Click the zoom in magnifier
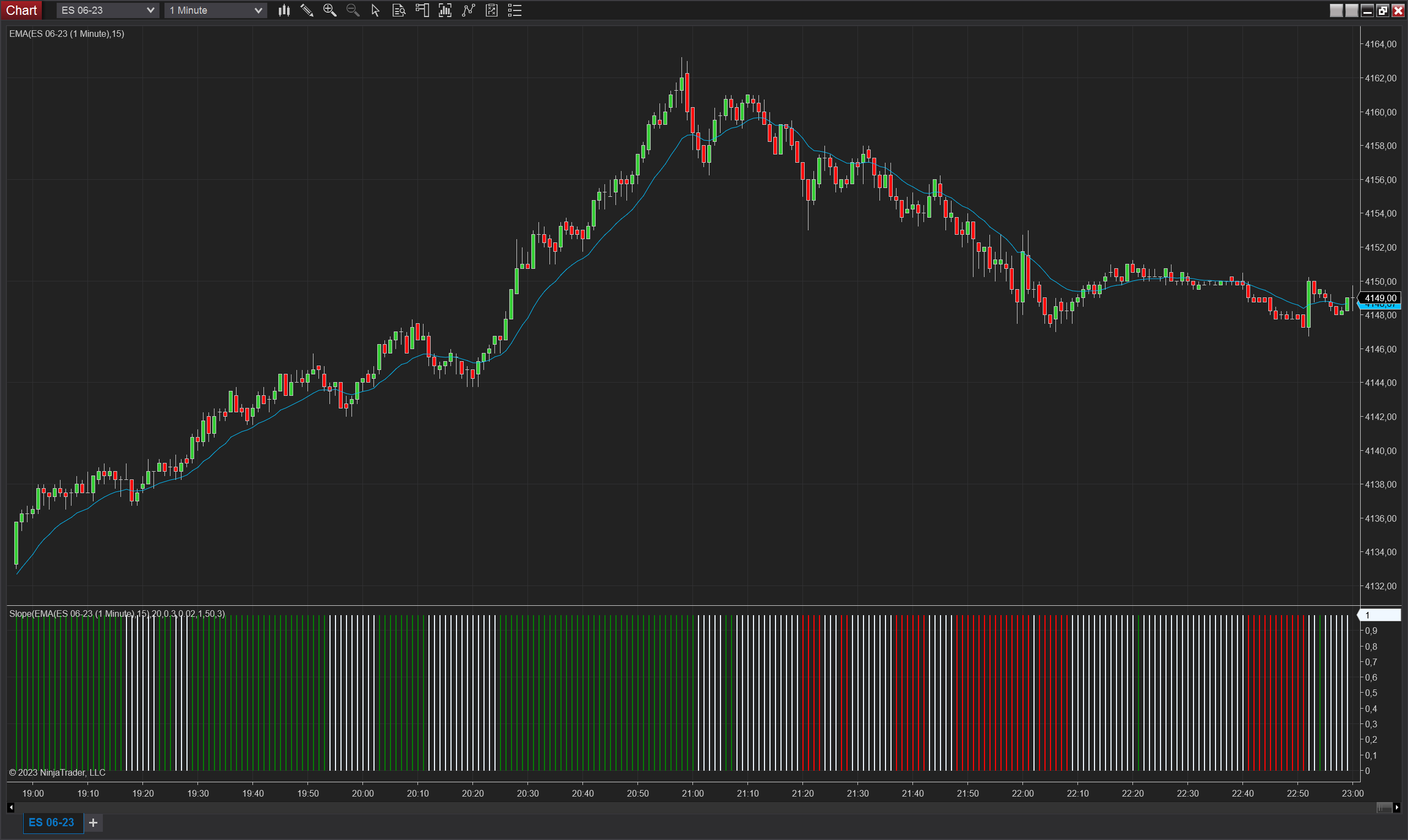Screen dimensions: 1408x840 (329, 10)
